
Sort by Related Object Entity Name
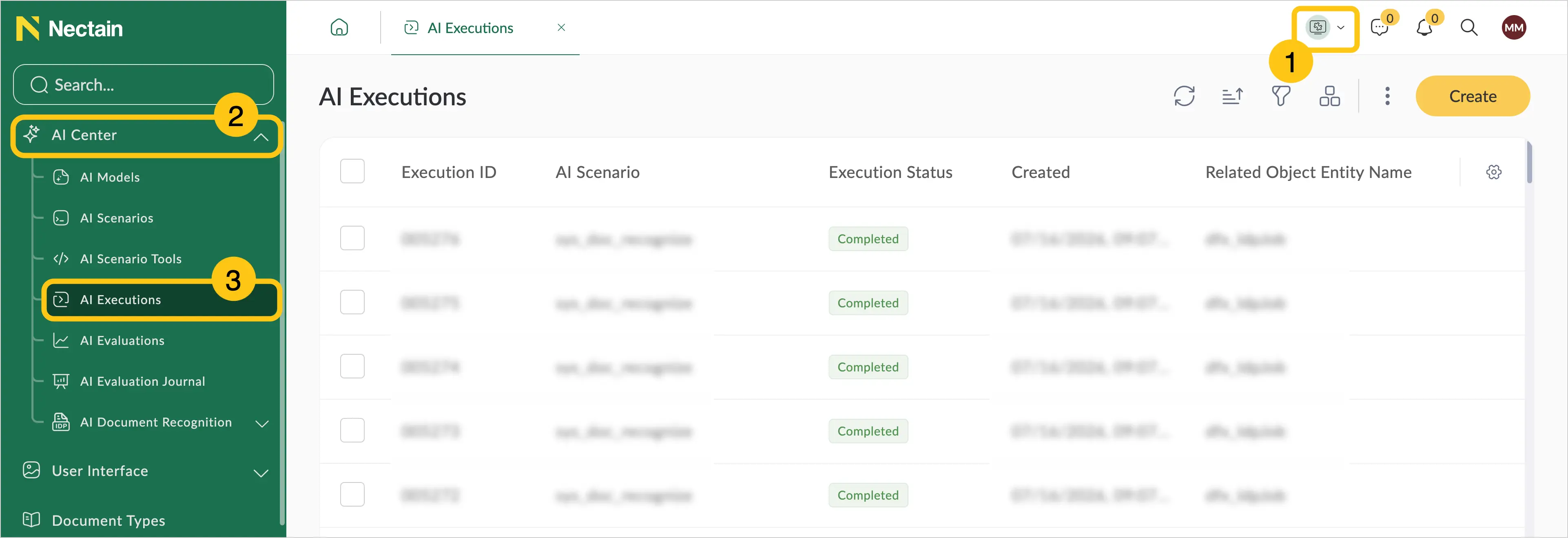pyautogui.click(x=1308, y=172)
